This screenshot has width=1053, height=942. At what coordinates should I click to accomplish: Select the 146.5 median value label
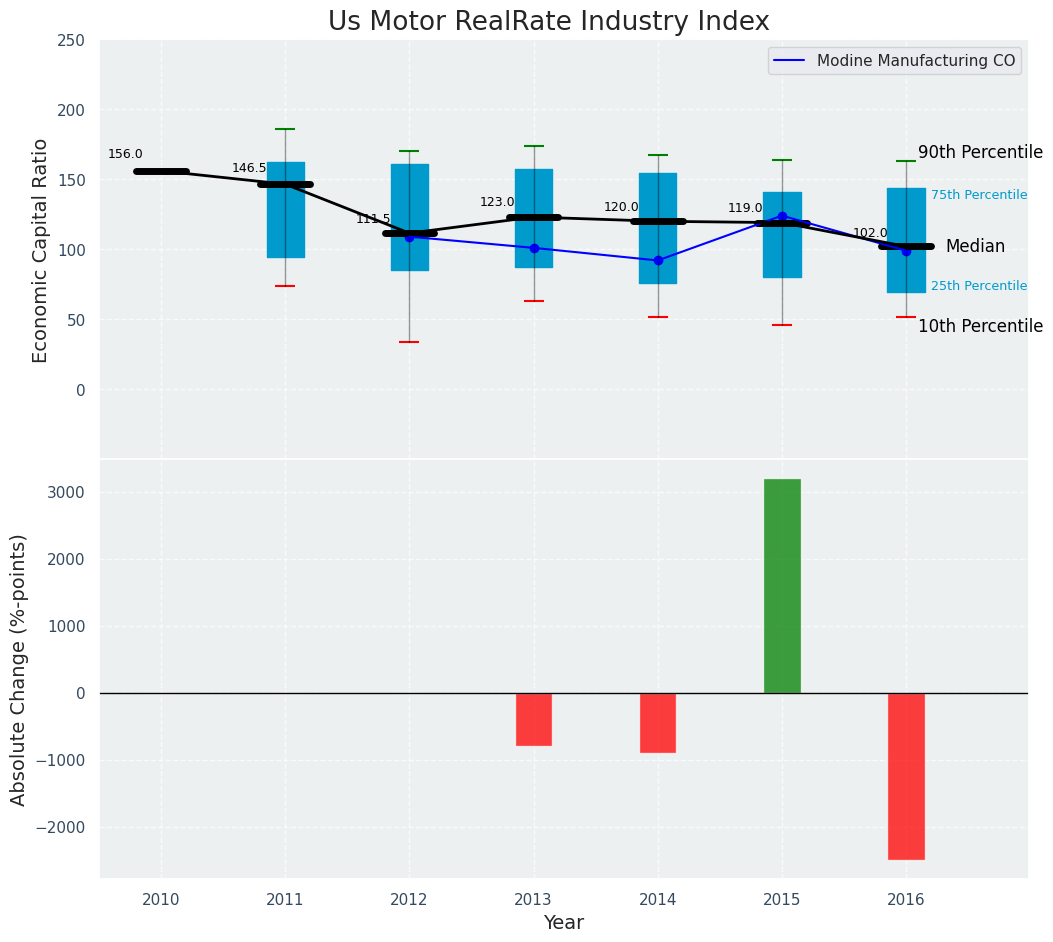pos(249,168)
